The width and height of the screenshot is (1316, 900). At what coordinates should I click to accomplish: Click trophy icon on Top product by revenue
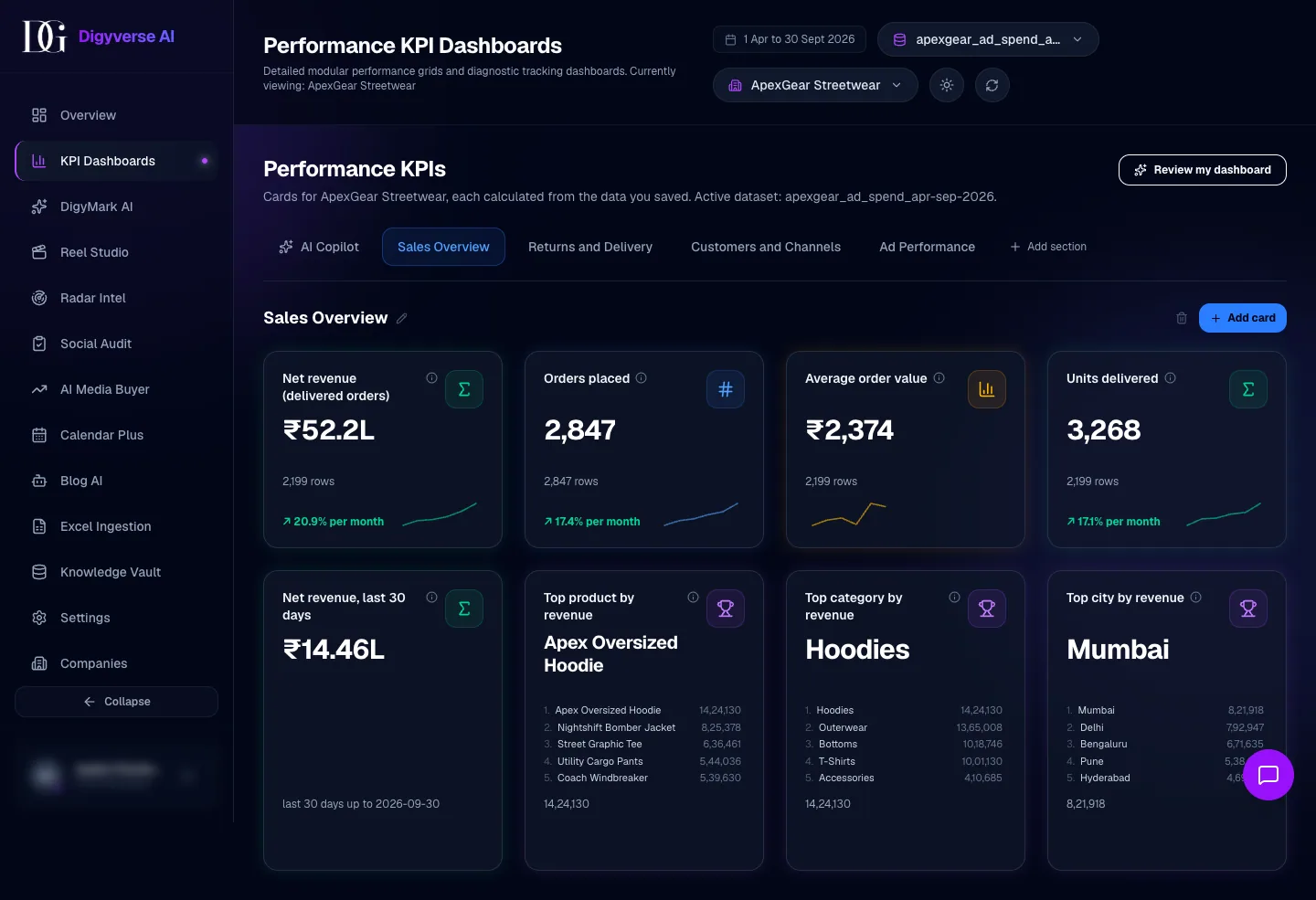coord(726,609)
